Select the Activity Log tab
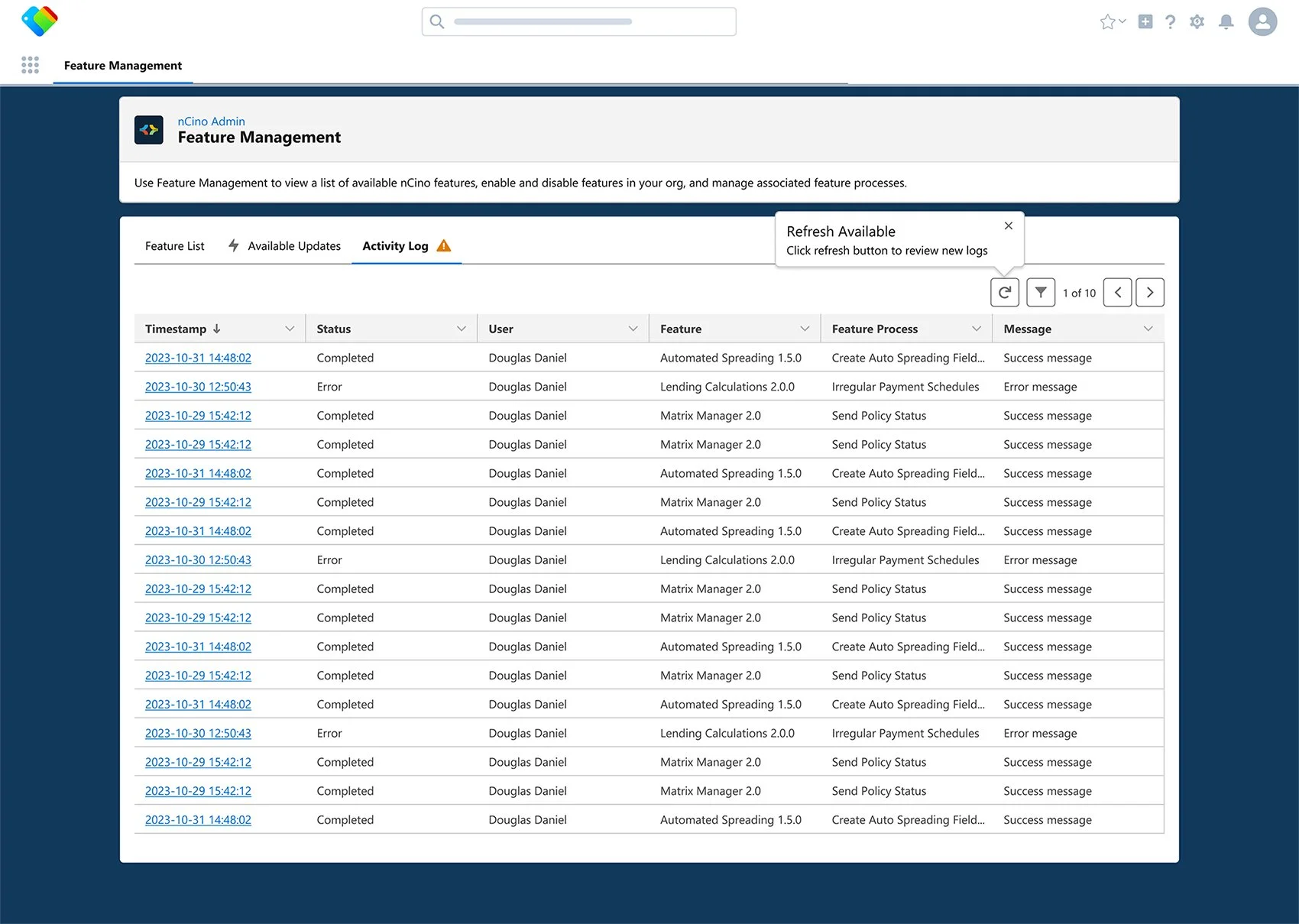Viewport: 1299px width, 924px height. 407,246
